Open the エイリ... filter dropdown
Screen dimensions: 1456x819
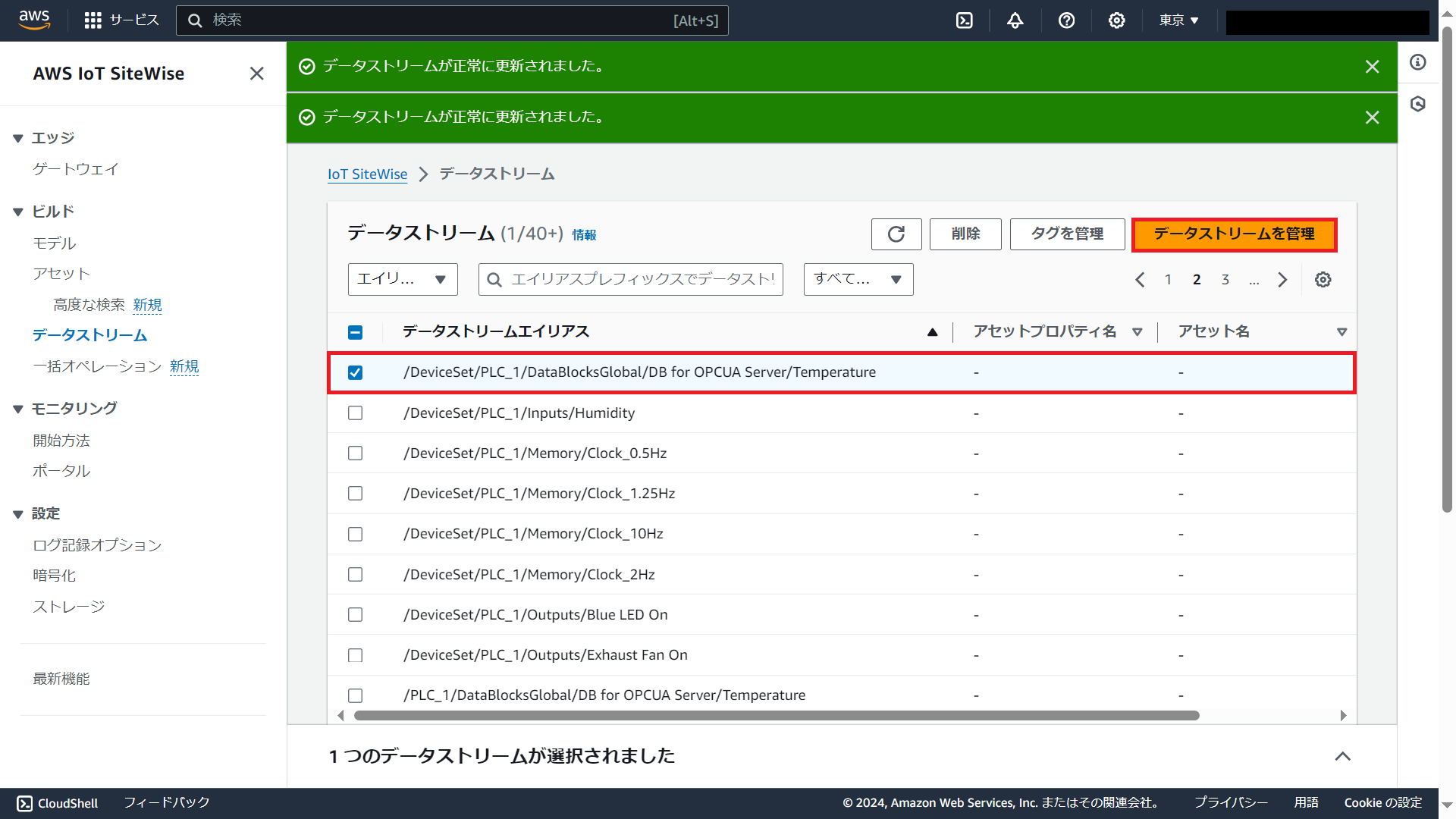[402, 279]
